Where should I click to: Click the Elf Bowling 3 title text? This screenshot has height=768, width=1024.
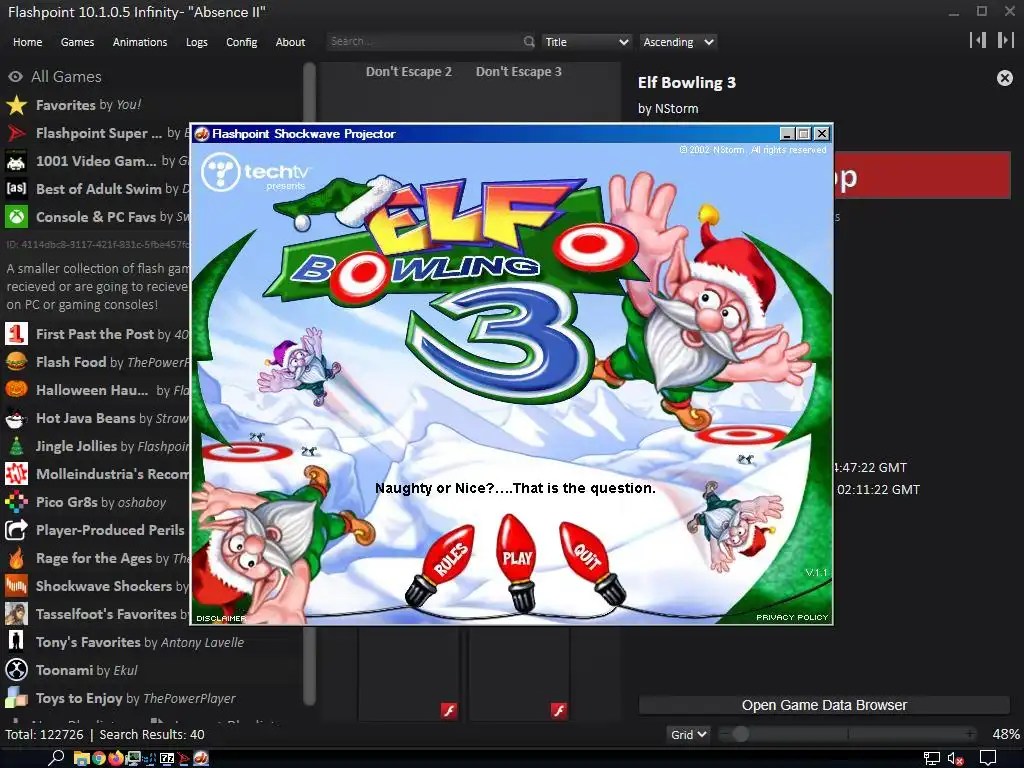point(687,82)
